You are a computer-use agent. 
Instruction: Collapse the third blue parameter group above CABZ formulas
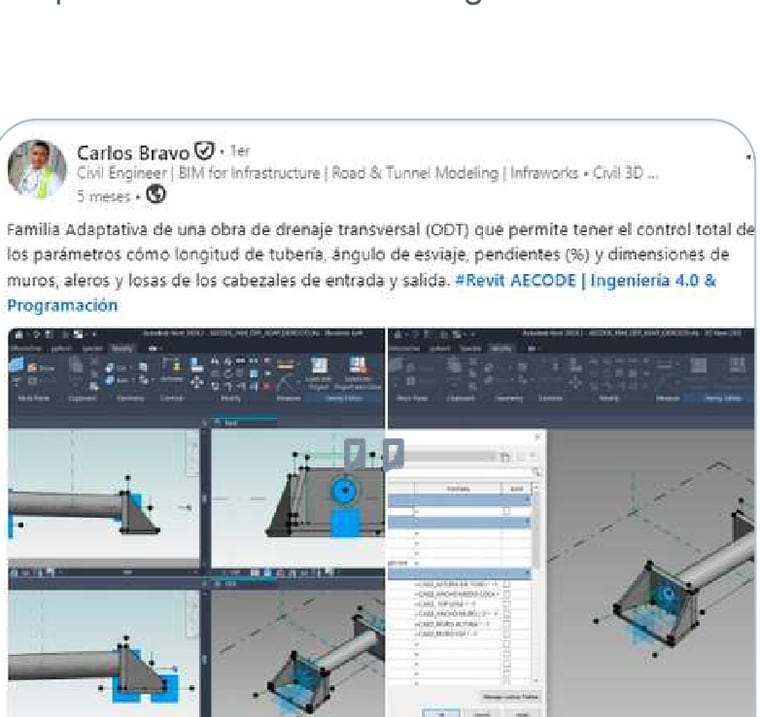click(x=527, y=574)
